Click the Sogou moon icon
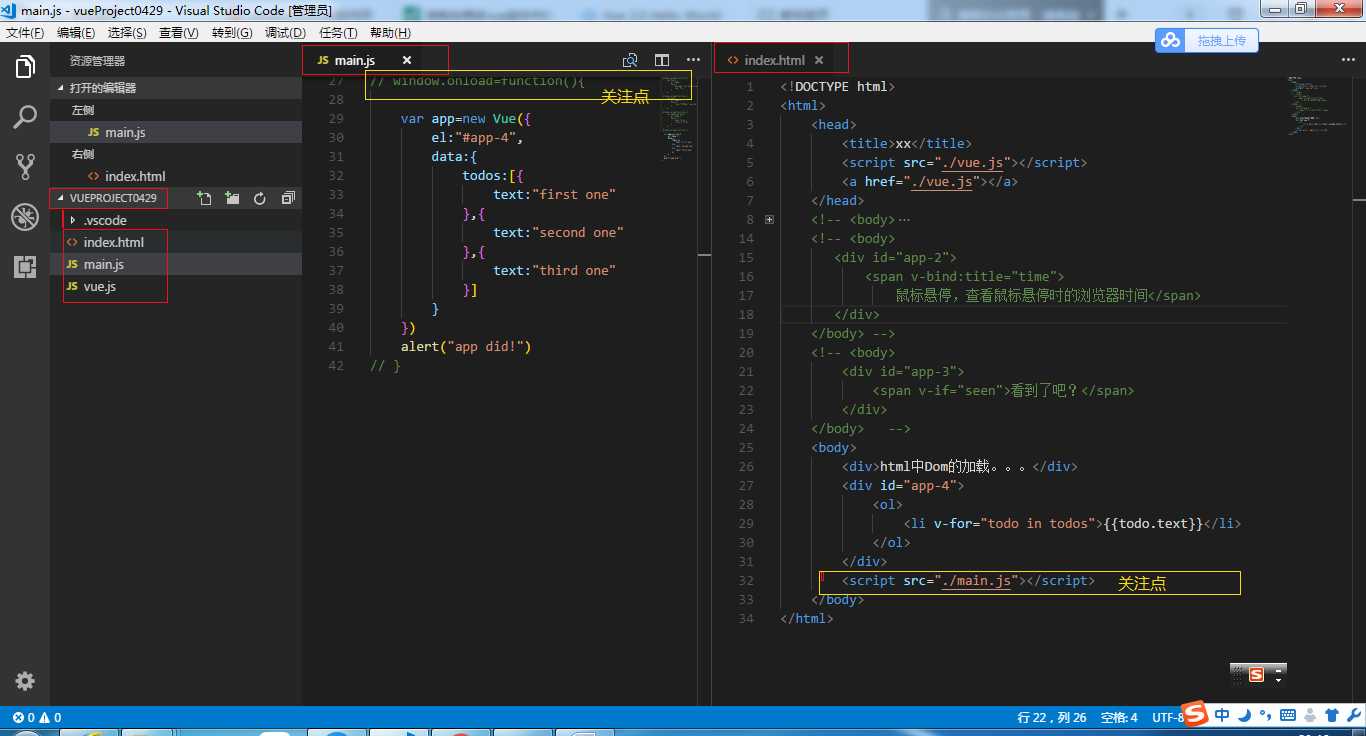This screenshot has height=736, width=1366. (1244, 714)
